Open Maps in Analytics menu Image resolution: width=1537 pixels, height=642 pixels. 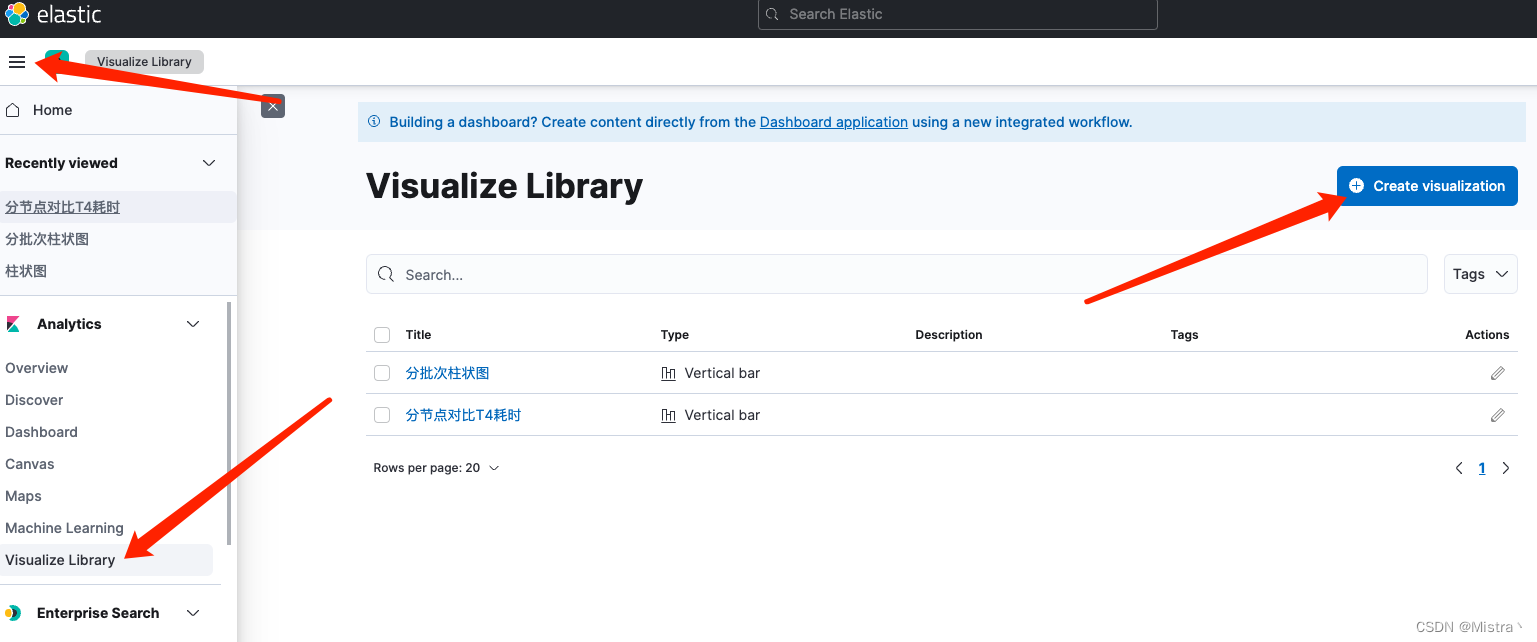23,496
